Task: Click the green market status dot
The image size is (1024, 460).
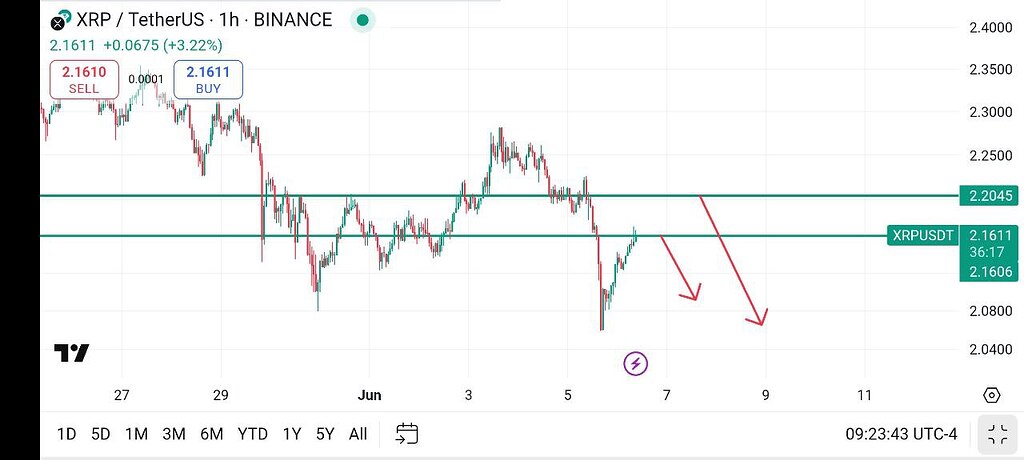Action: (x=363, y=20)
